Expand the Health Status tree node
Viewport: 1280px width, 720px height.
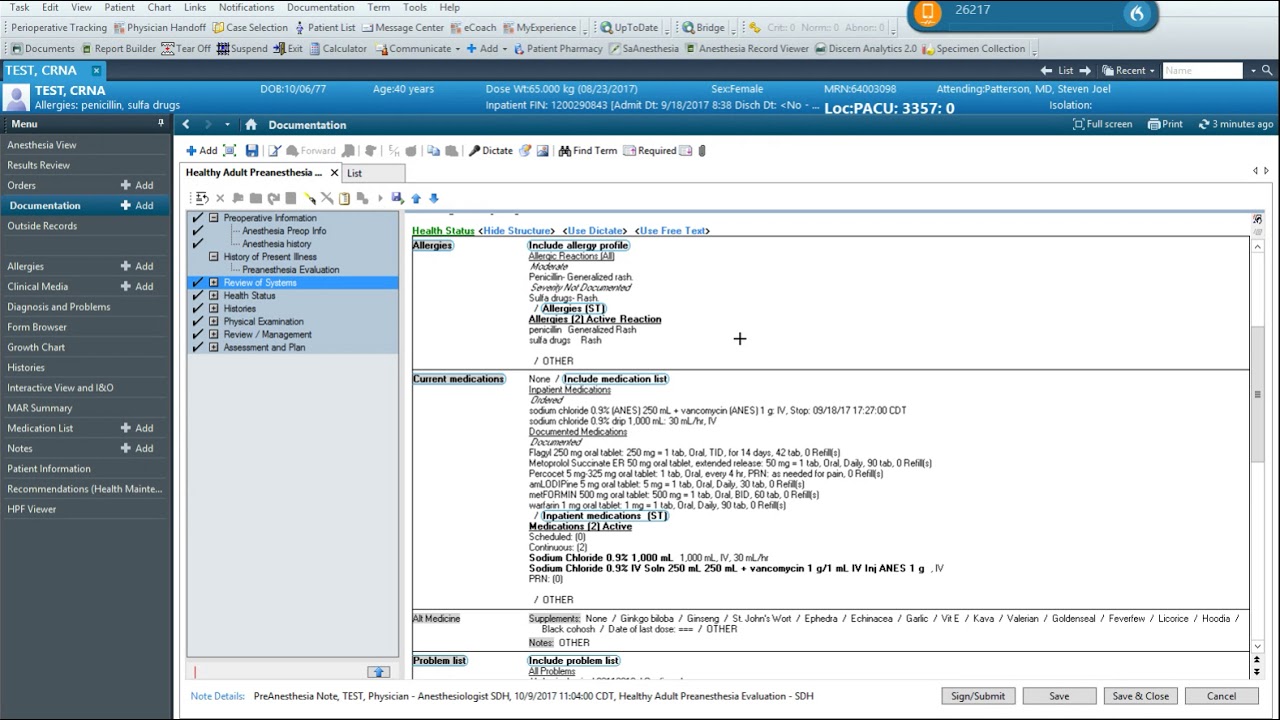pyautogui.click(x=213, y=296)
